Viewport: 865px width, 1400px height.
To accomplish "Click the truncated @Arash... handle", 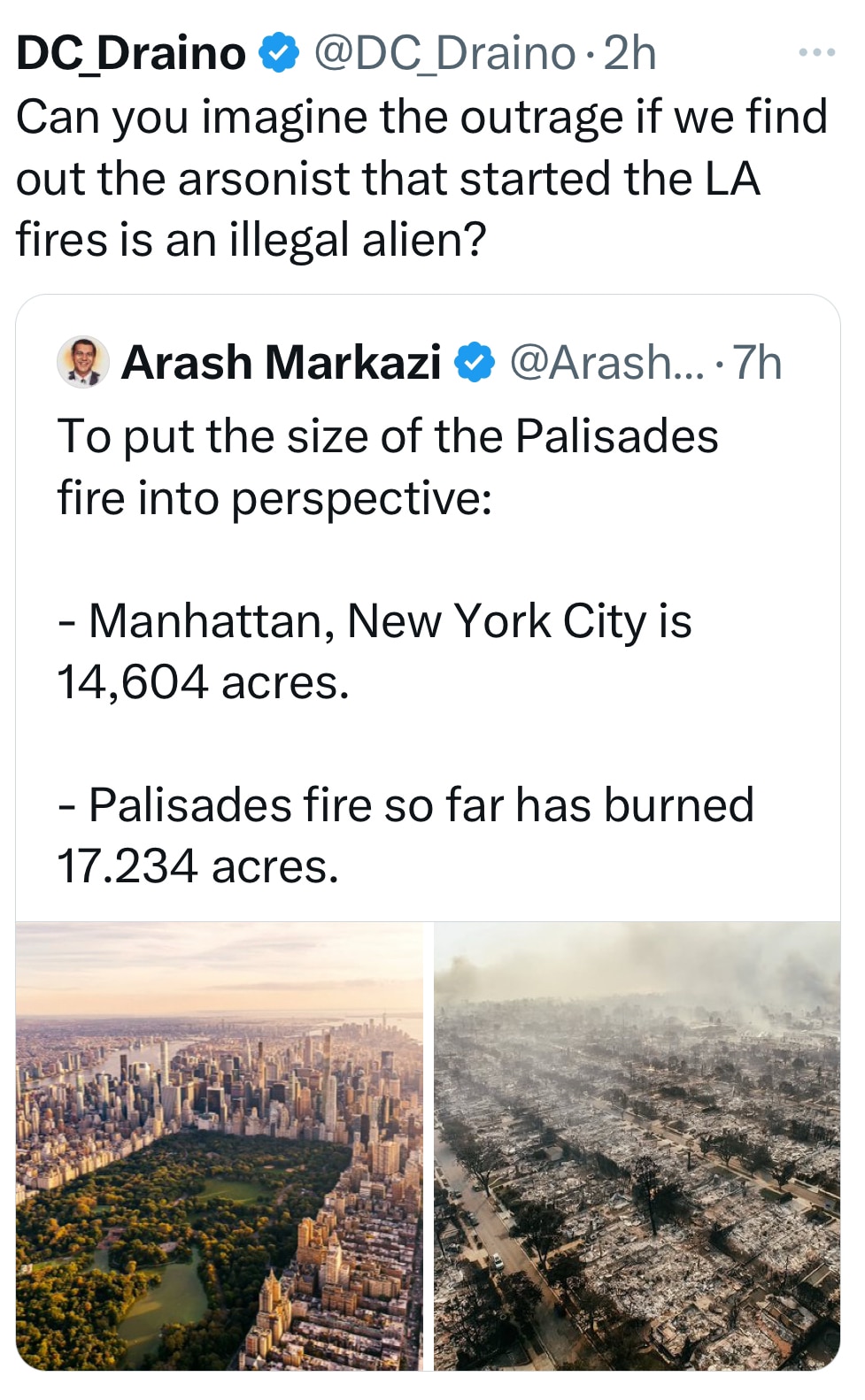I will click(x=606, y=363).
